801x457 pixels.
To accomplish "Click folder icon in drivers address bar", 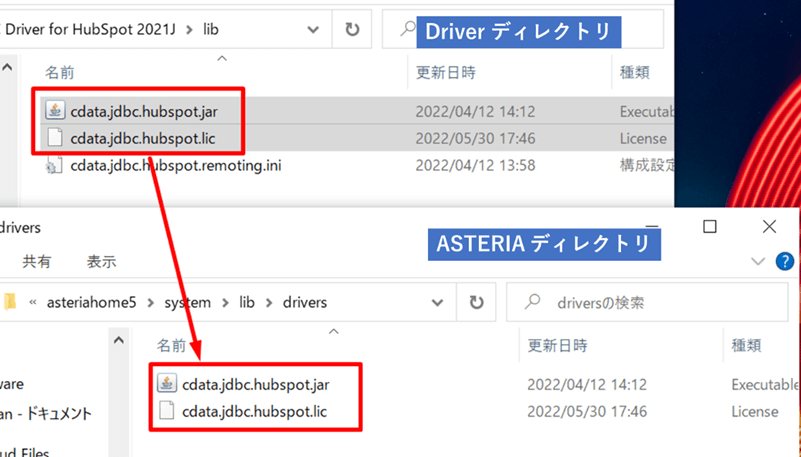I will click(10, 302).
